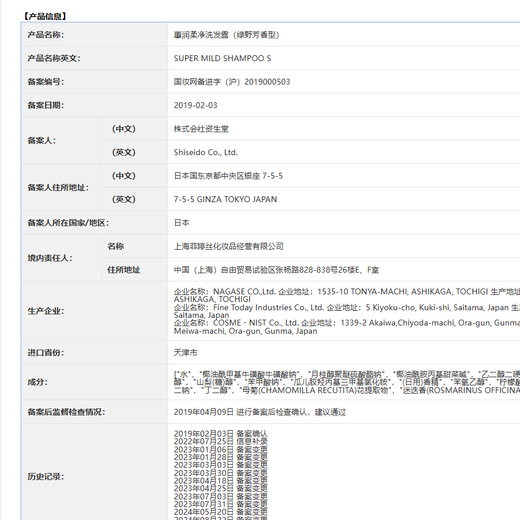Screen dimensions: 520x520
Task: Click the filing date 2019-02-03
Action: point(195,105)
